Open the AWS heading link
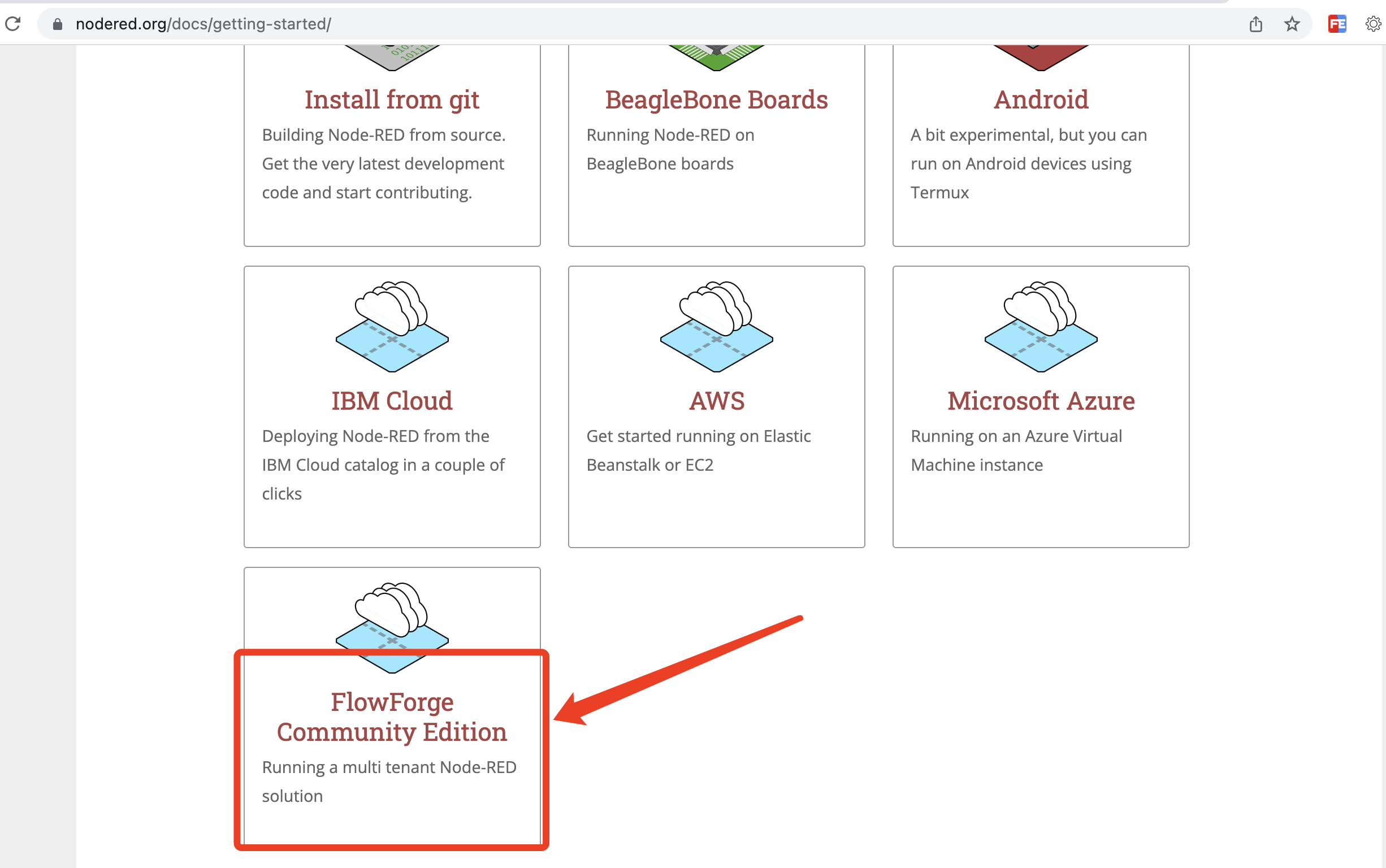This screenshot has height=868, width=1386. (x=717, y=401)
